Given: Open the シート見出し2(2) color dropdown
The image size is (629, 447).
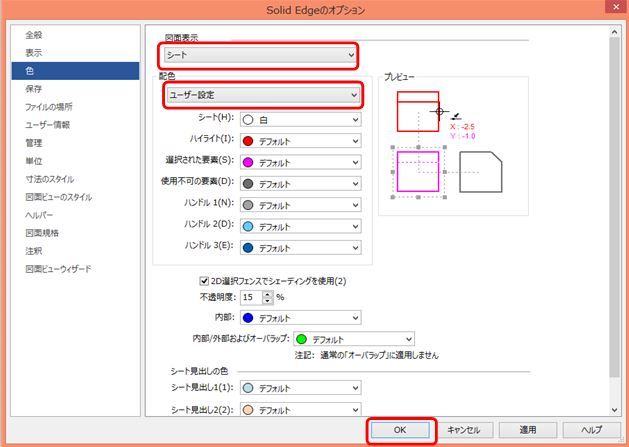Looking at the screenshot, I should point(300,410).
